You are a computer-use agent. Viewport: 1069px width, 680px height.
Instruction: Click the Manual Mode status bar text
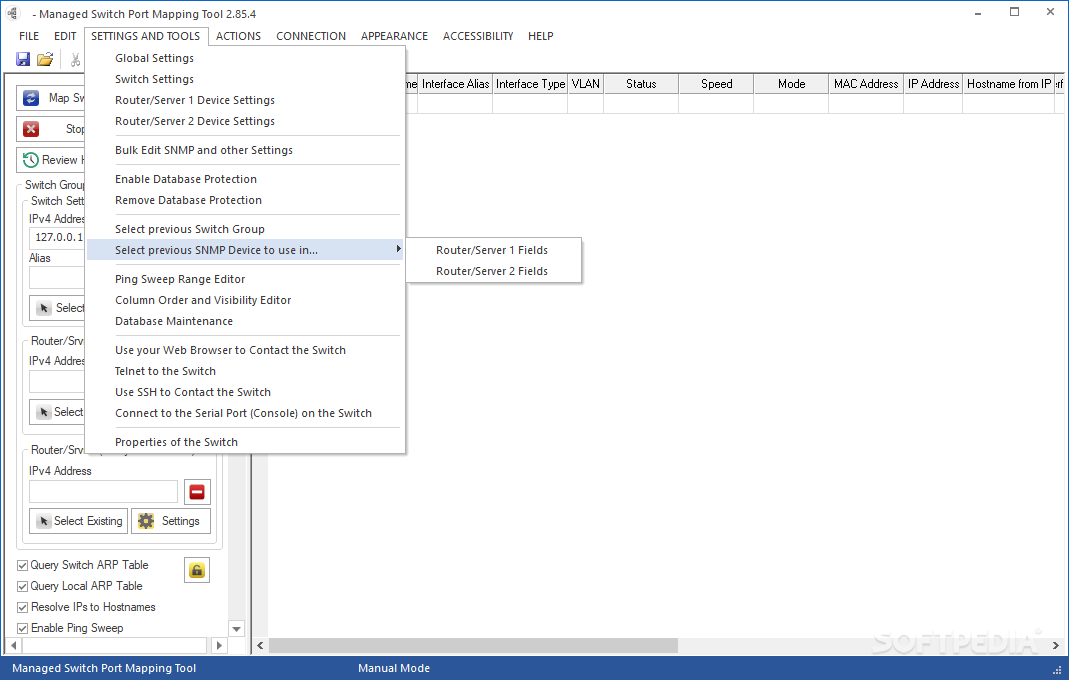pos(394,668)
